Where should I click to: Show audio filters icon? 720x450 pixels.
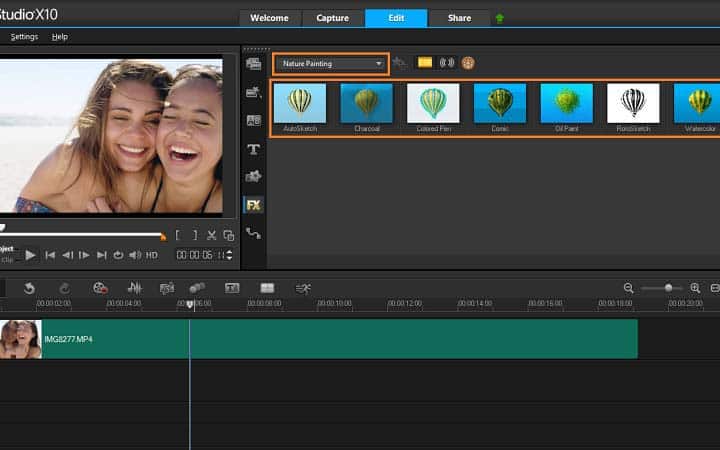[x=447, y=62]
